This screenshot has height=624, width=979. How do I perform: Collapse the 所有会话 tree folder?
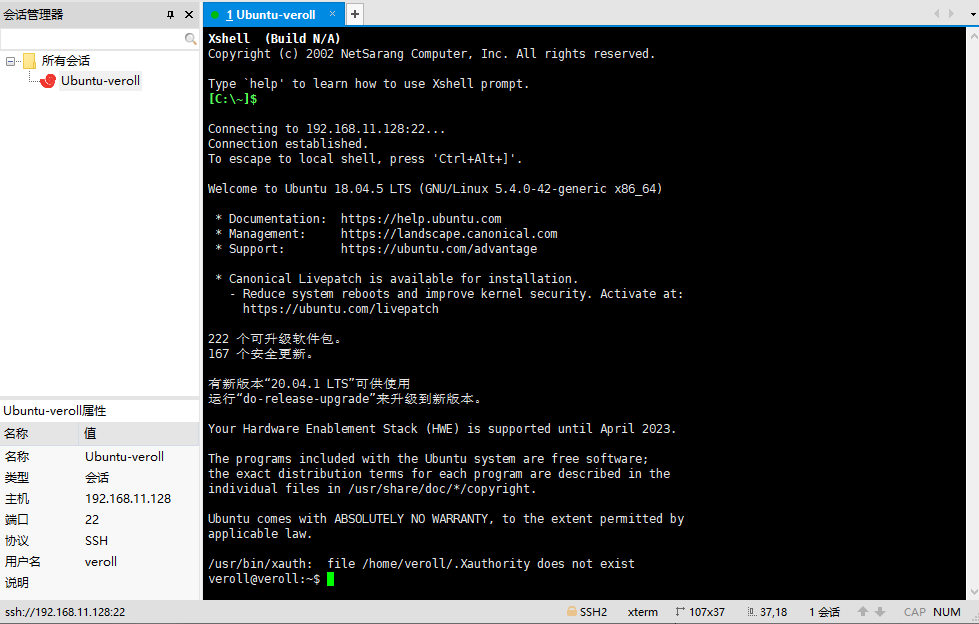point(10,61)
